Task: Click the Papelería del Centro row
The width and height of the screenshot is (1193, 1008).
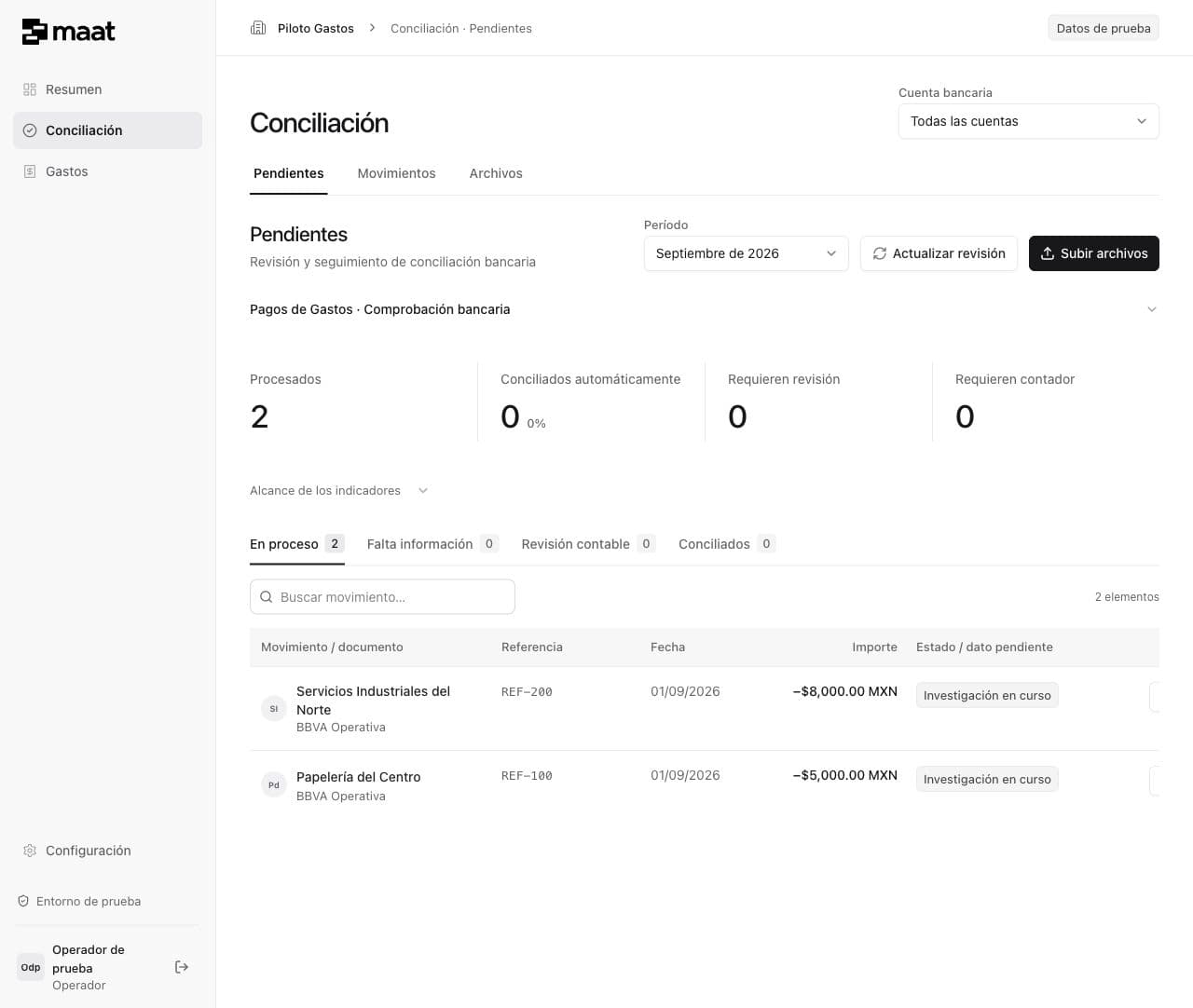Action: [x=705, y=785]
